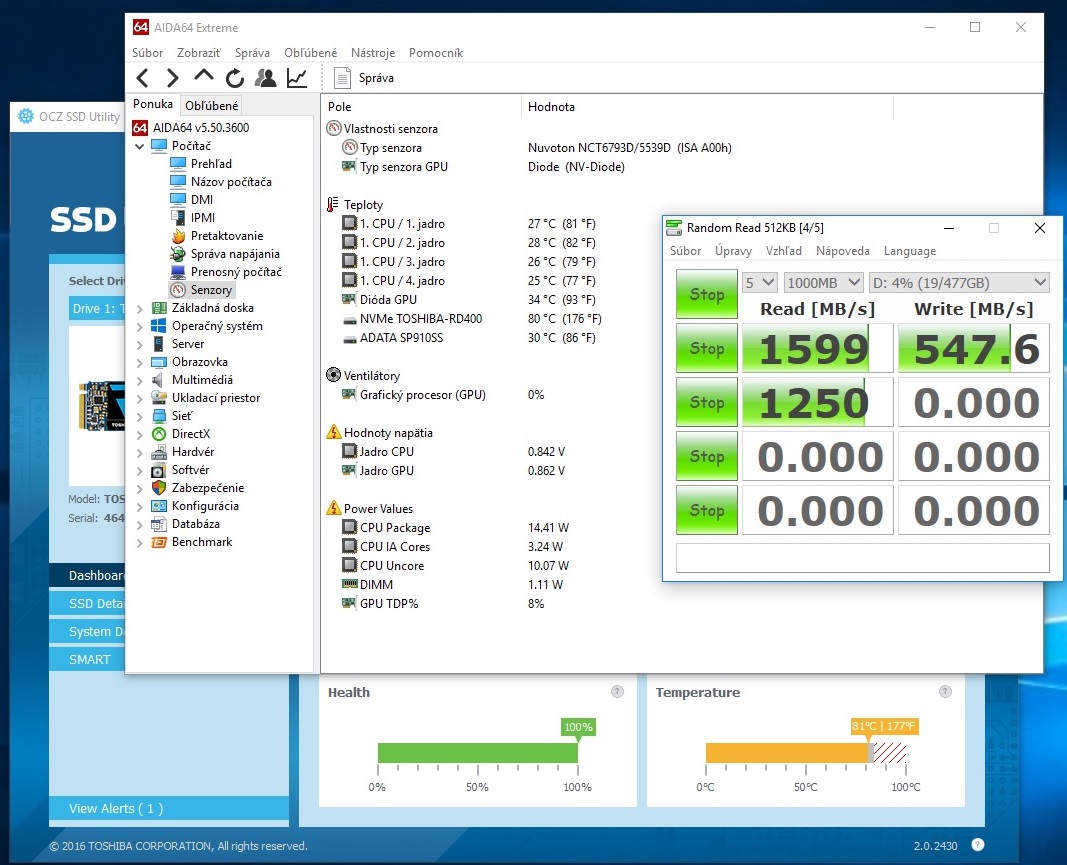The height and width of the screenshot is (865, 1067).
Task: Click the OCZ SSD Utility gear icon
Action: [26, 116]
